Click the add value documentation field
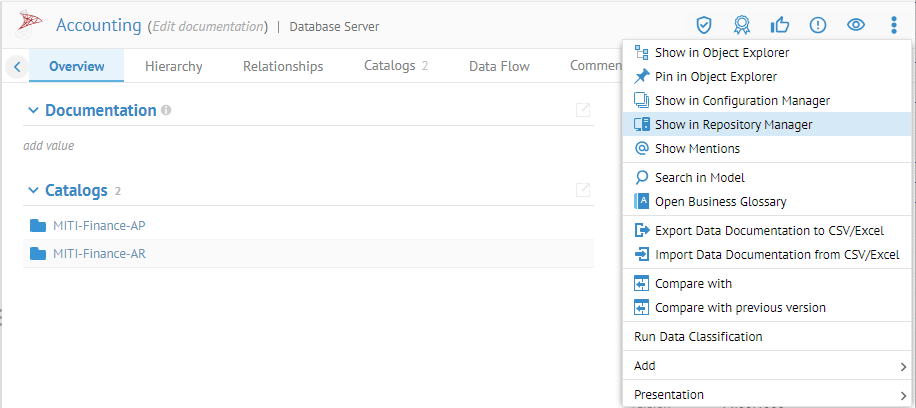 (x=48, y=145)
